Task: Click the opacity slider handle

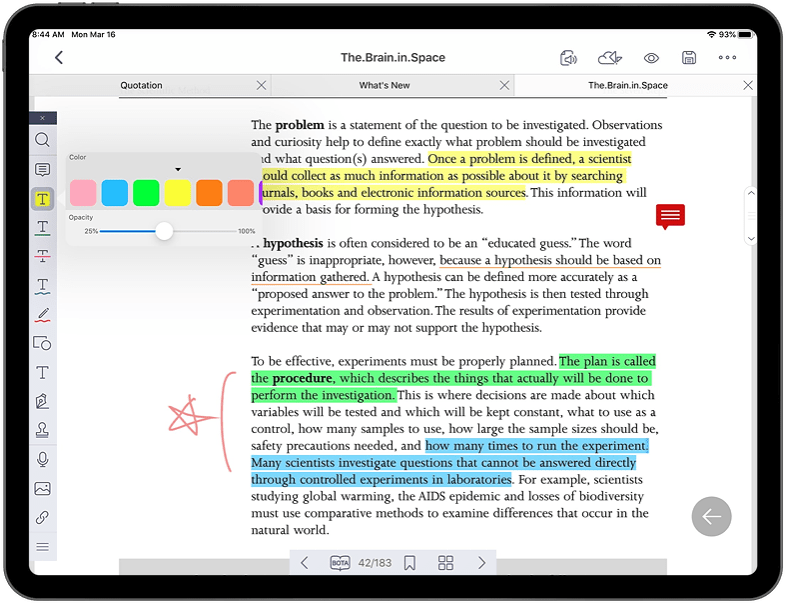Action: (164, 231)
